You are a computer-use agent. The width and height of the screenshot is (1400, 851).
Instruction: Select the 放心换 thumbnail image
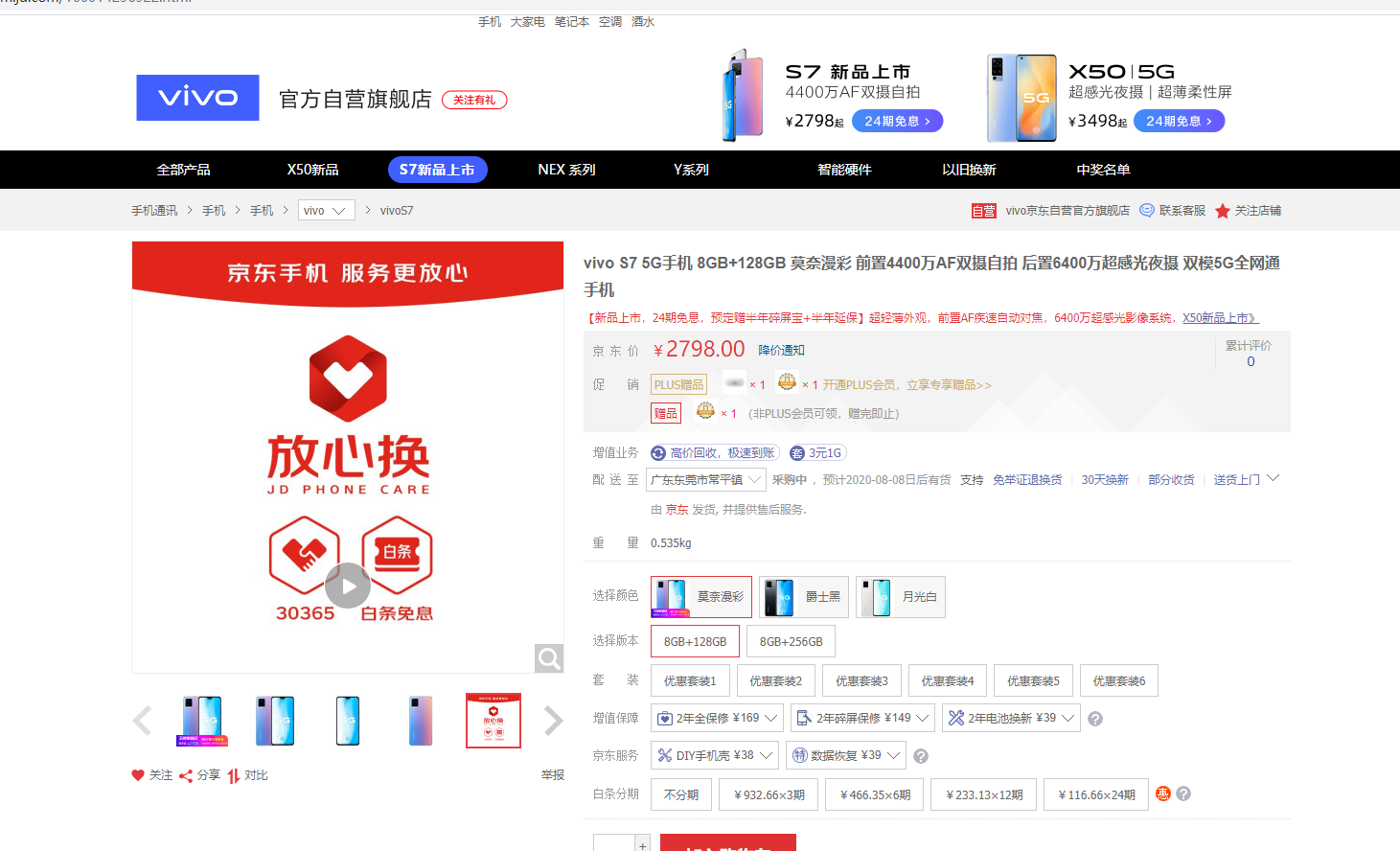tap(493, 721)
